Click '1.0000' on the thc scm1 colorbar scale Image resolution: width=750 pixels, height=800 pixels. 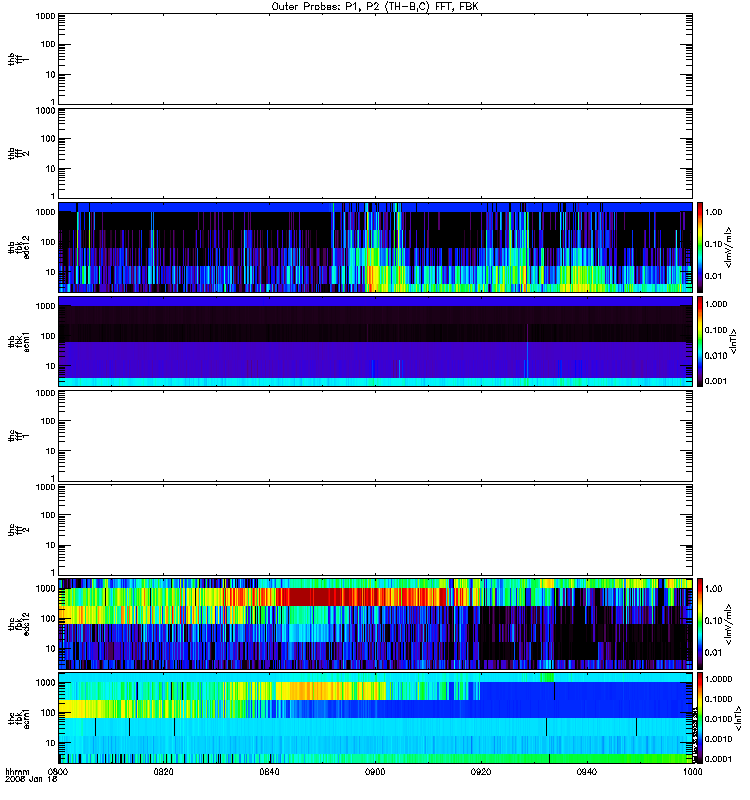pyautogui.click(x=718, y=679)
